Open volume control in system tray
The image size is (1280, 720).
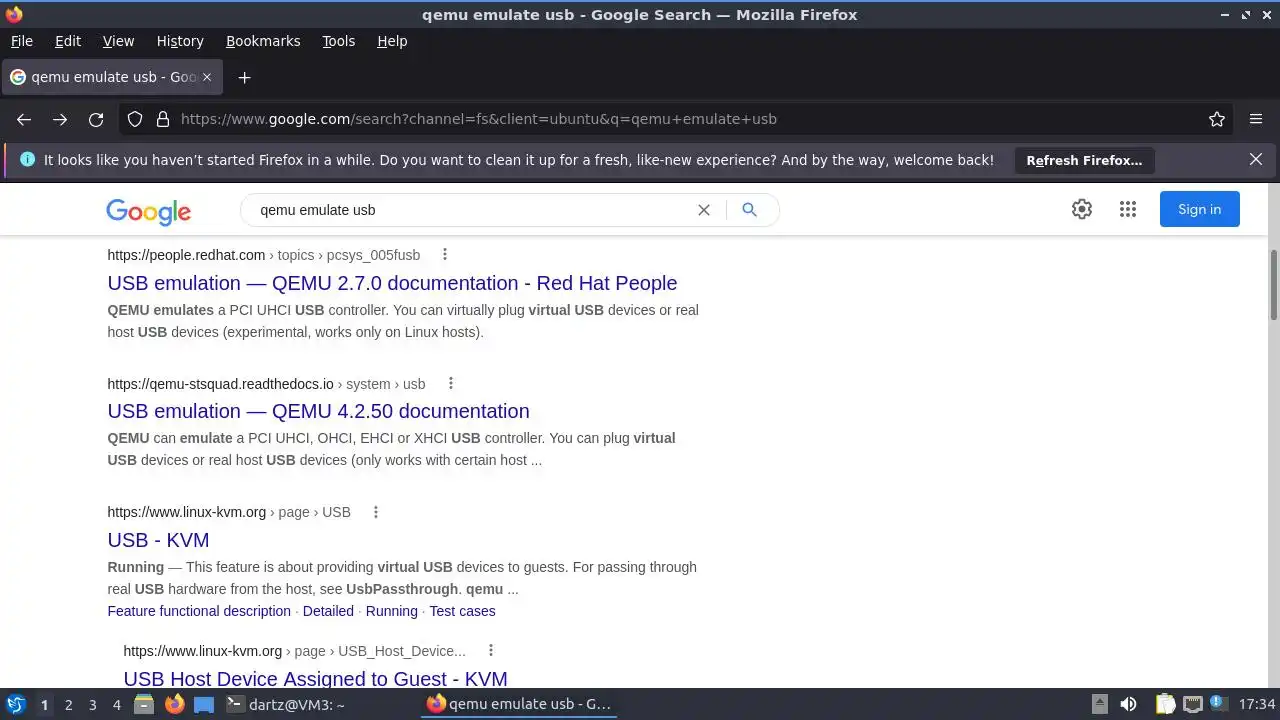1128,704
